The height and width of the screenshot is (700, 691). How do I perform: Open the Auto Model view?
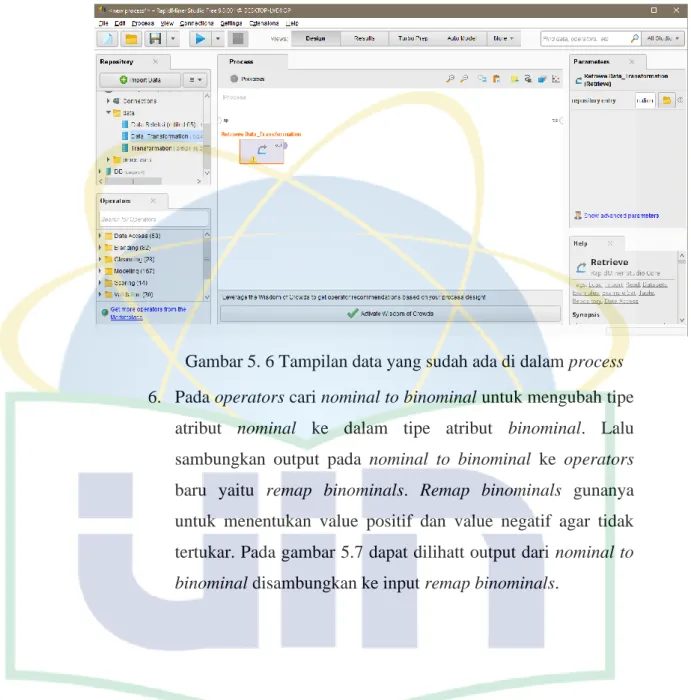462,39
